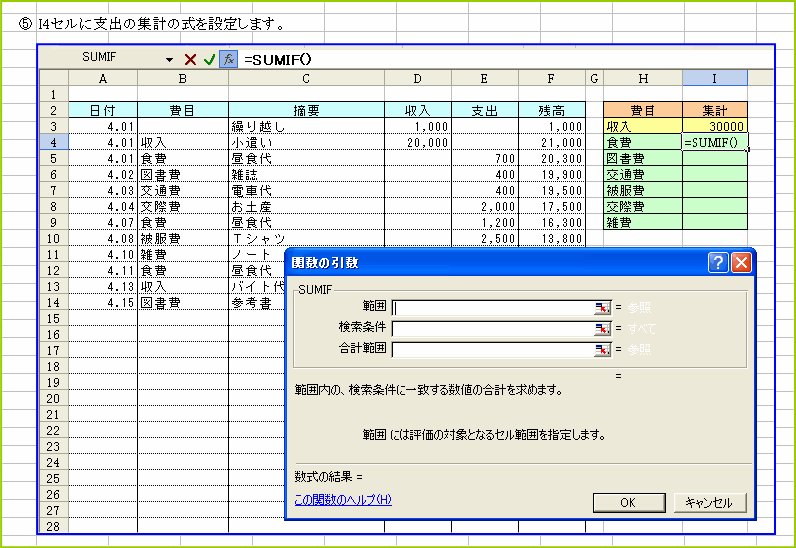Click the 参考書 cell
The image size is (796, 548).
[257, 302]
